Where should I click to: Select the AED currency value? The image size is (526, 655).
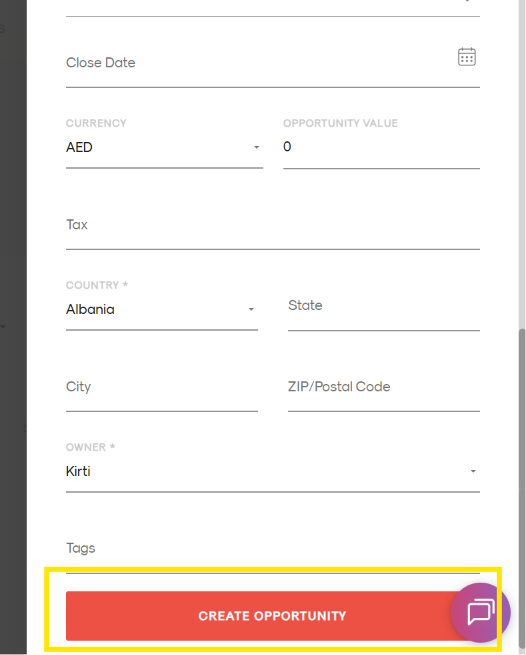[79, 147]
